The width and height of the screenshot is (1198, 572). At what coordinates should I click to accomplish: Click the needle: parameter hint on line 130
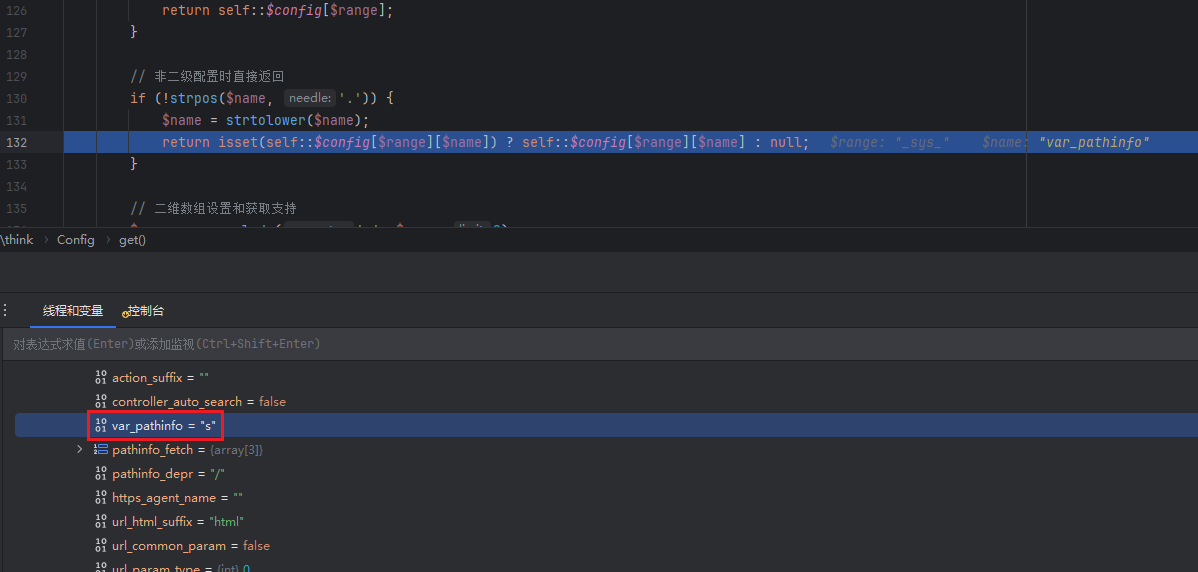[x=310, y=99]
